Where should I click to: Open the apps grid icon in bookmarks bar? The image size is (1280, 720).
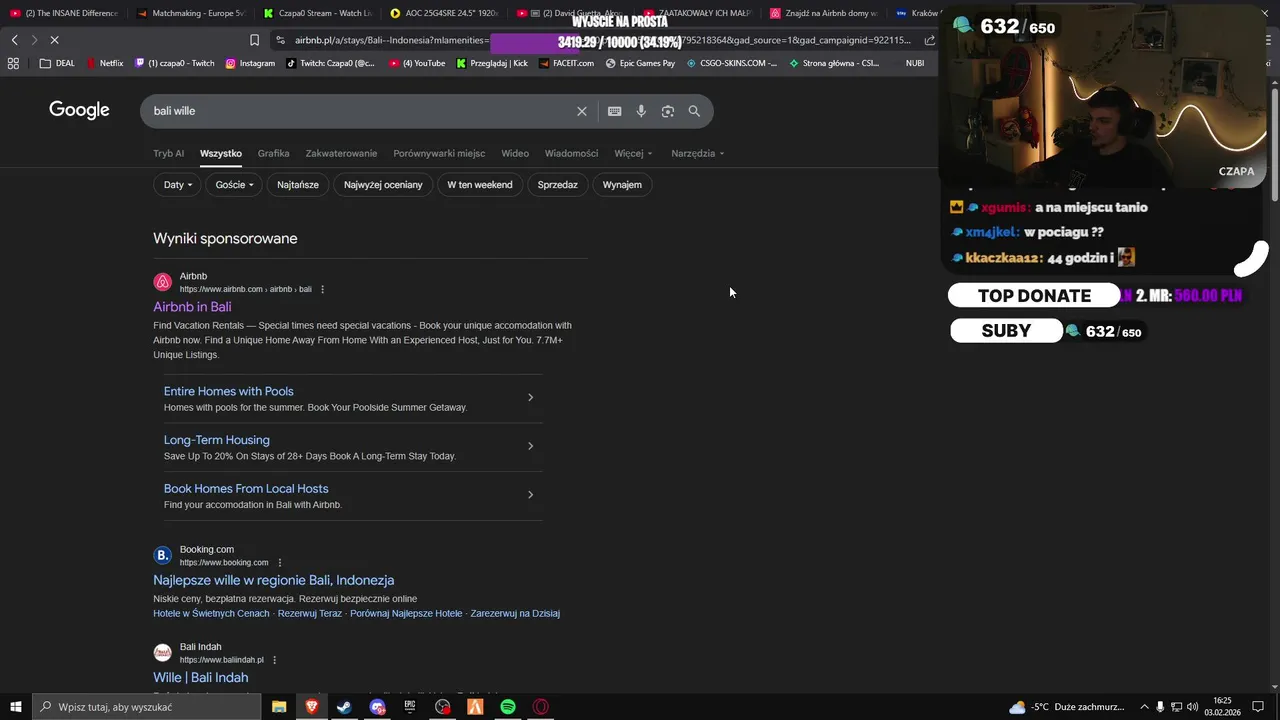coord(13,63)
